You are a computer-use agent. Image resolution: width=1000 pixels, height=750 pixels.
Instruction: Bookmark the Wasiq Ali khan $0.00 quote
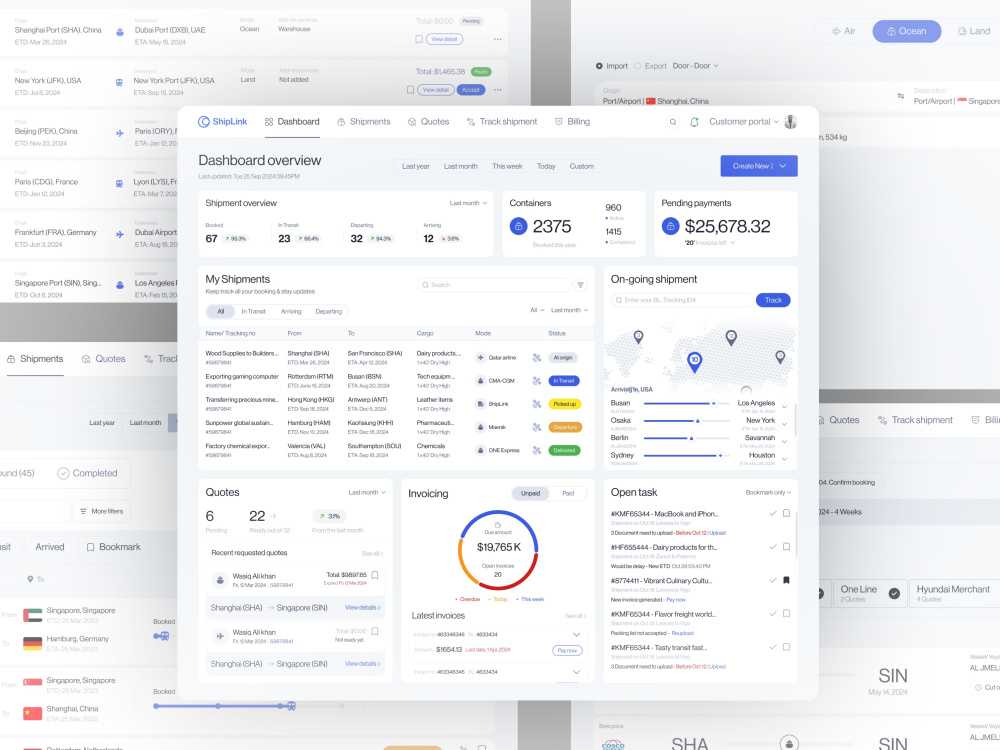pos(375,631)
